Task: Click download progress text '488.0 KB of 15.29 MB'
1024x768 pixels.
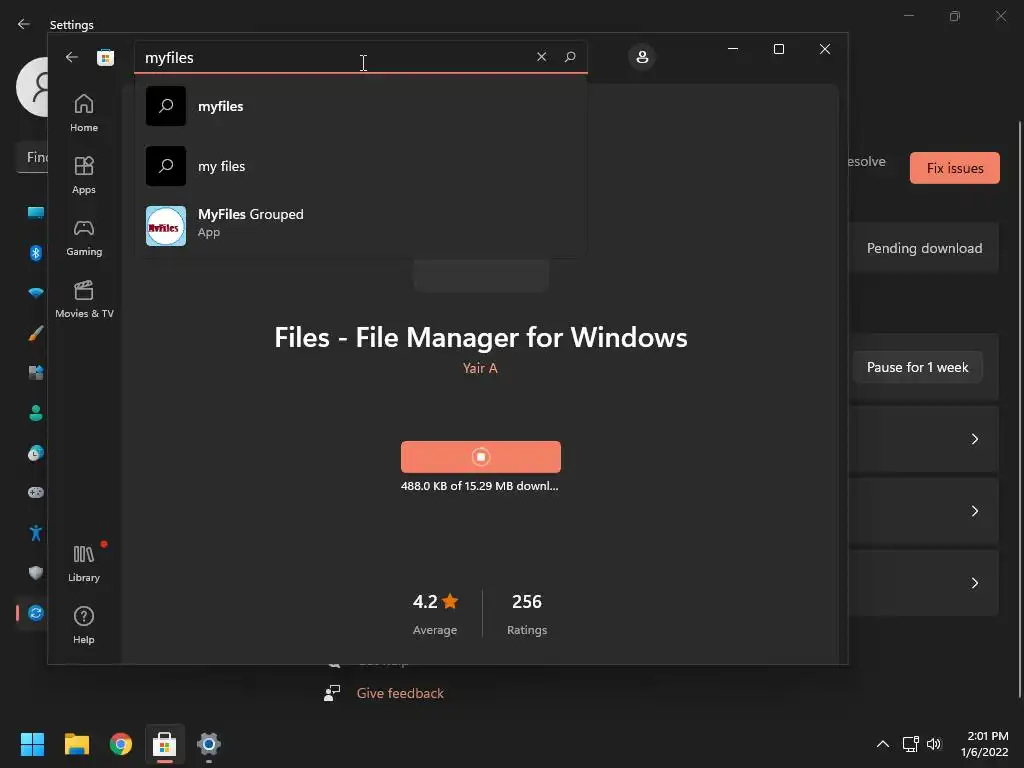Action: coord(479,486)
